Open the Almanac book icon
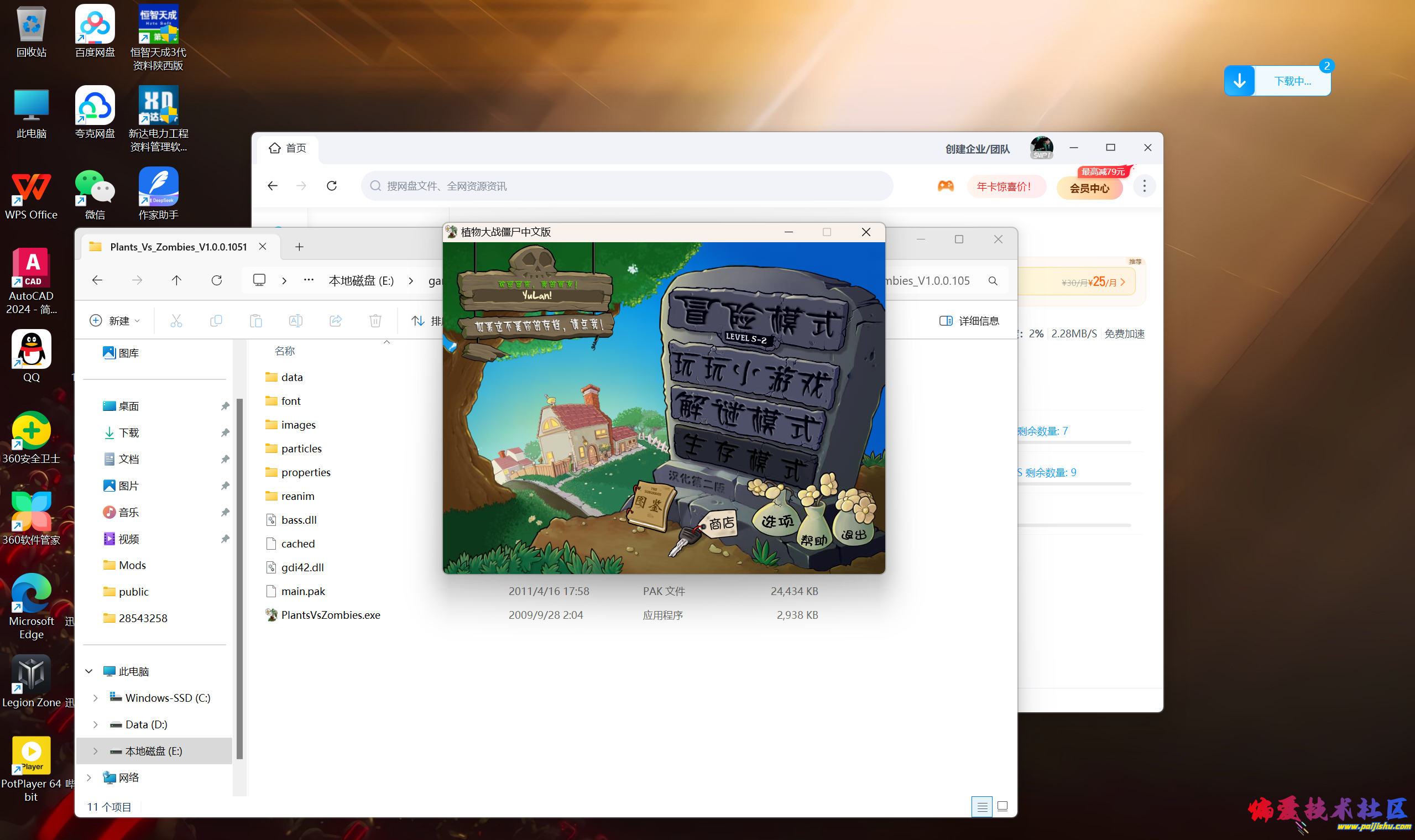Image resolution: width=1415 pixels, height=840 pixels. coord(652,505)
